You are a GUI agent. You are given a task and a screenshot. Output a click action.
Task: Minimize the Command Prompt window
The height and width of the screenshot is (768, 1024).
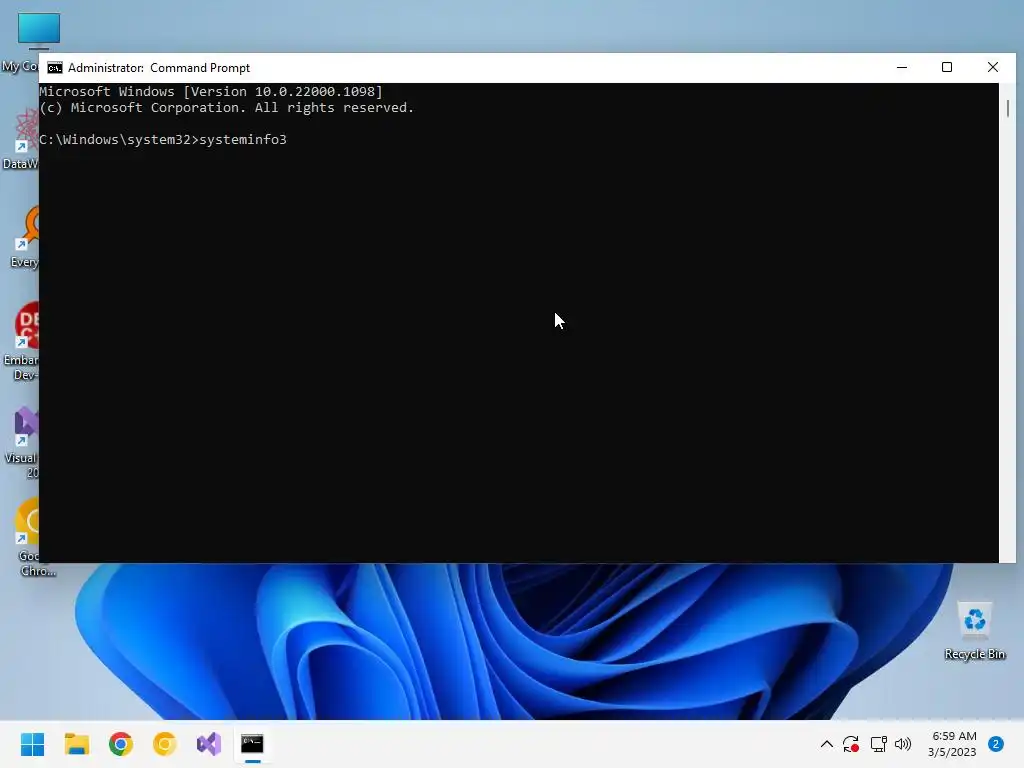[902, 67]
